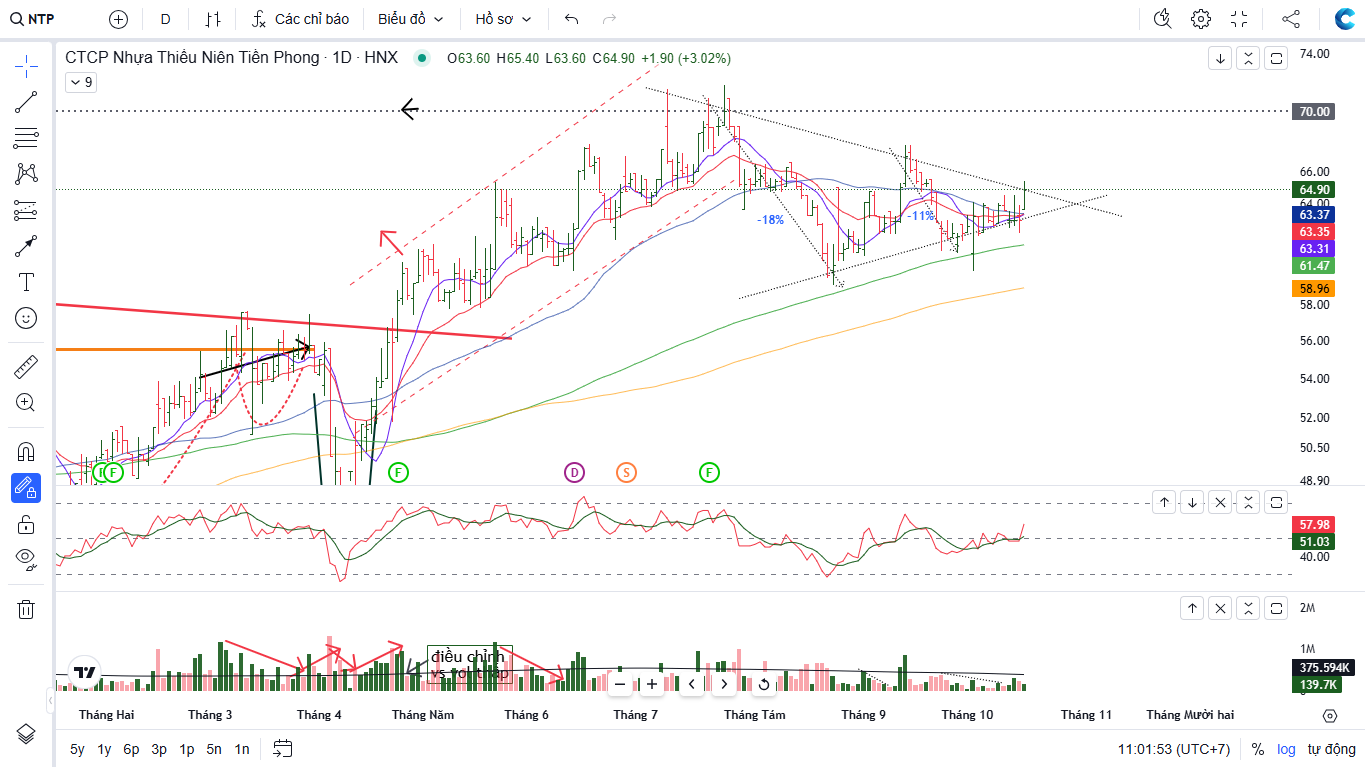Redo the chart action
The image size is (1365, 767).
point(609,19)
